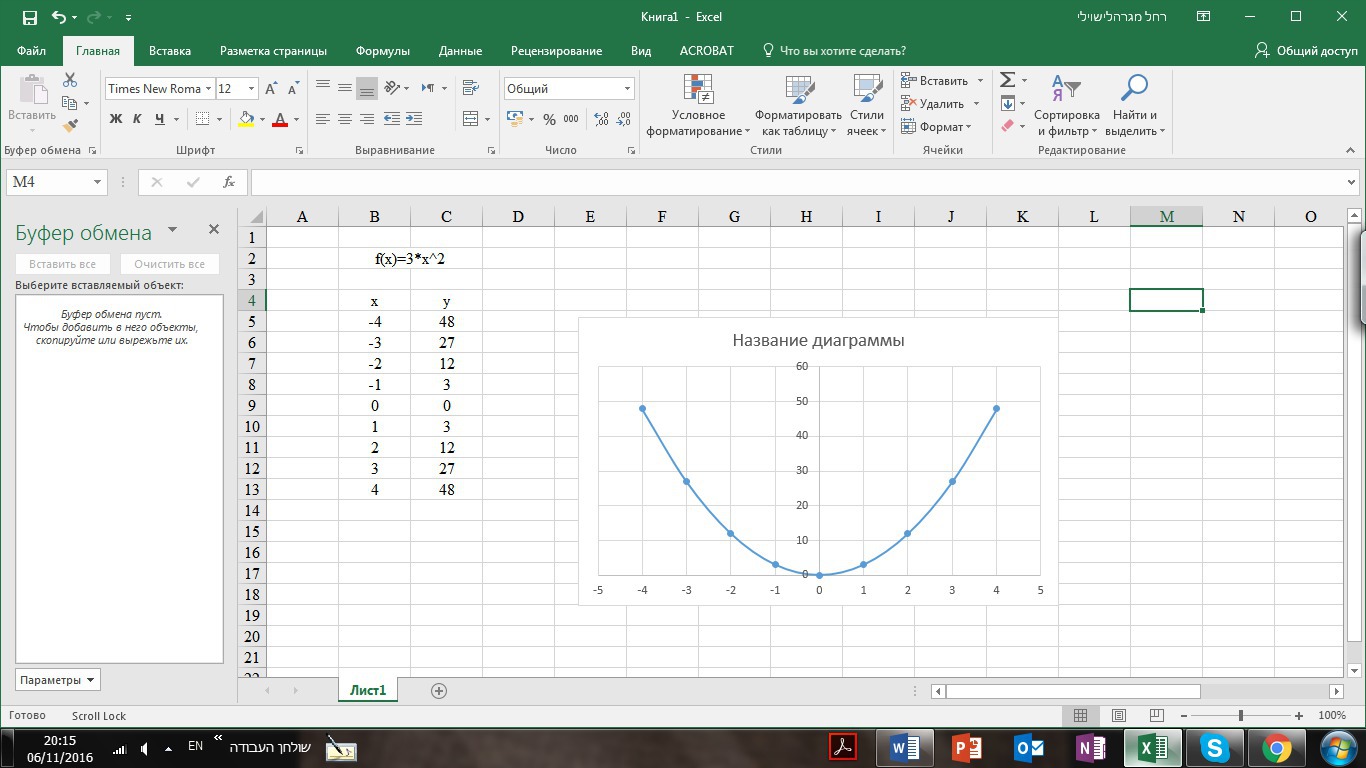
Task: Click the zoom slider handle
Action: click(1240, 716)
